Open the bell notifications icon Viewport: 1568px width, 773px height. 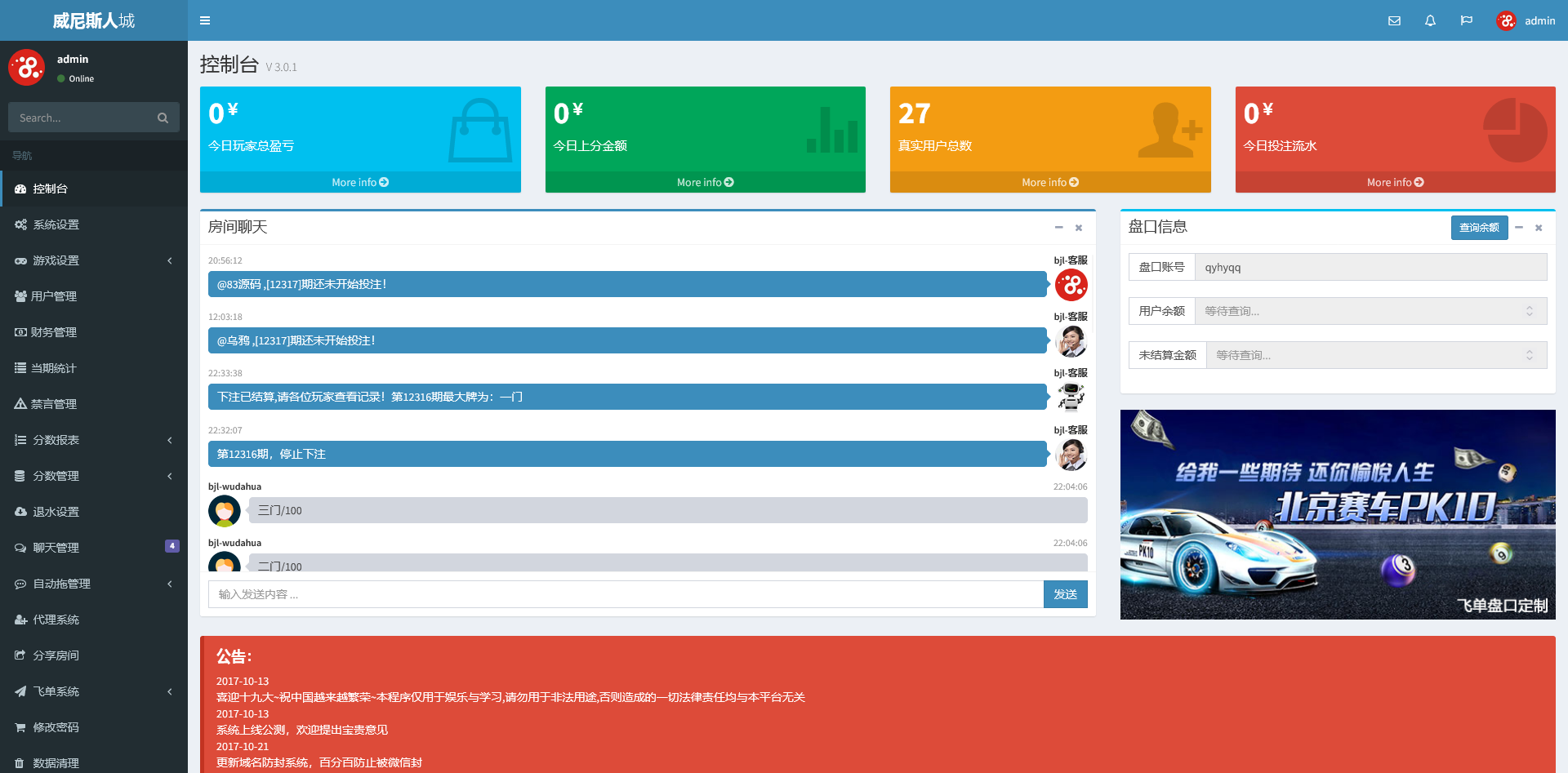(x=1430, y=20)
